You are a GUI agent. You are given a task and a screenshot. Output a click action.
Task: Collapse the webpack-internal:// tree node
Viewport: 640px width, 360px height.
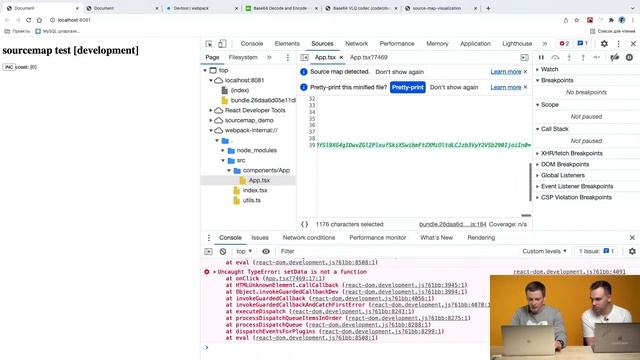pos(211,131)
